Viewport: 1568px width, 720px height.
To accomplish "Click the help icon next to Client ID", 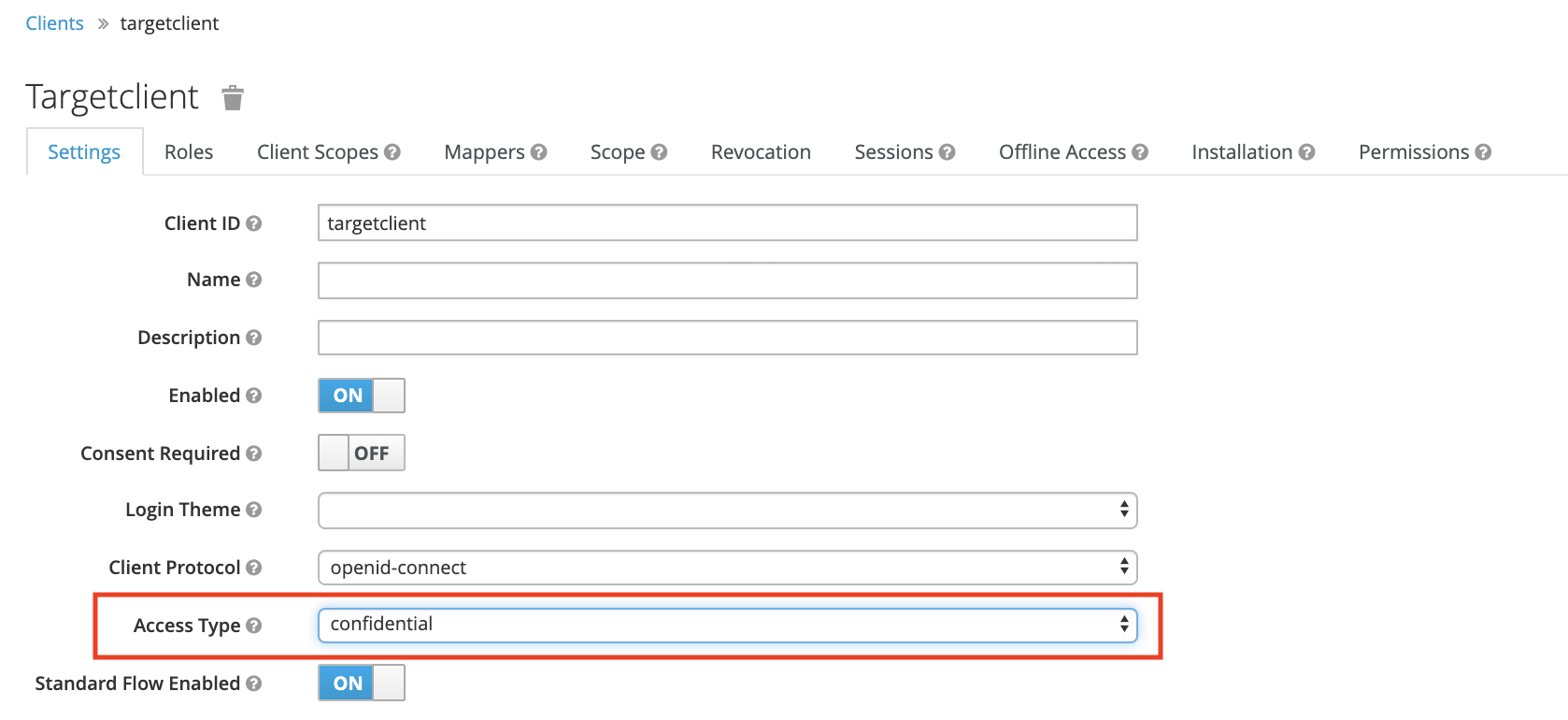I will coord(253,223).
